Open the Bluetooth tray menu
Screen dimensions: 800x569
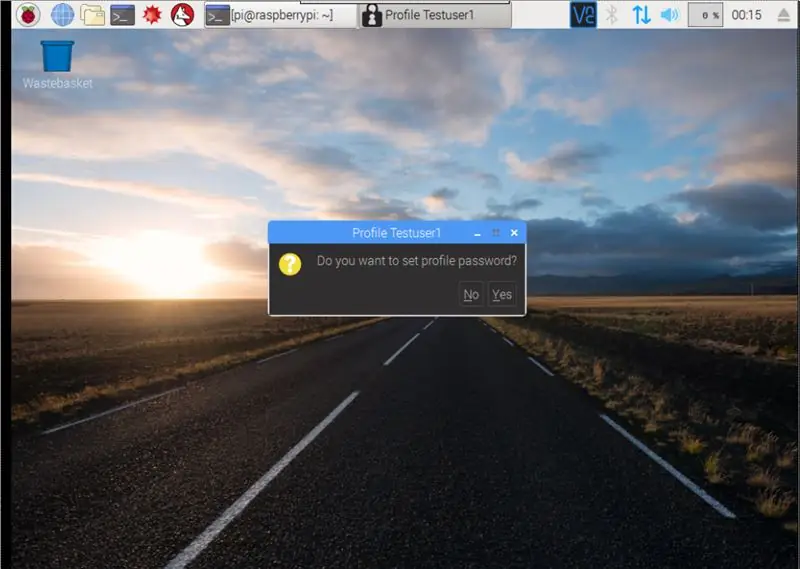click(612, 15)
